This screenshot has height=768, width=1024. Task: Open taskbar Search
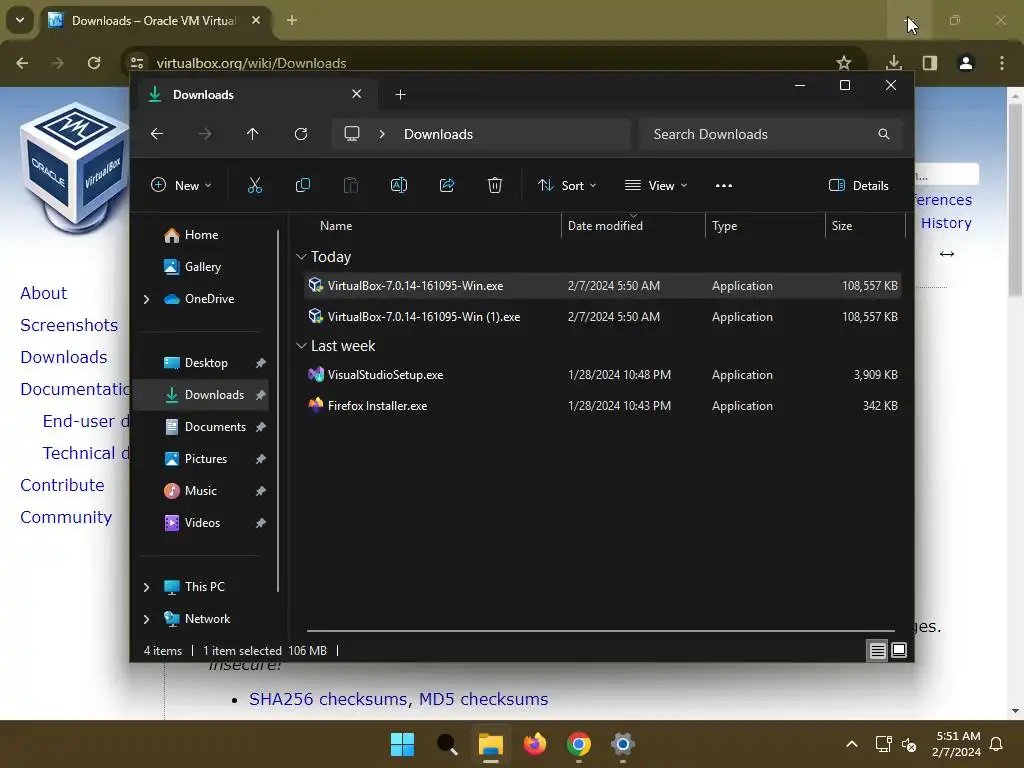point(447,744)
